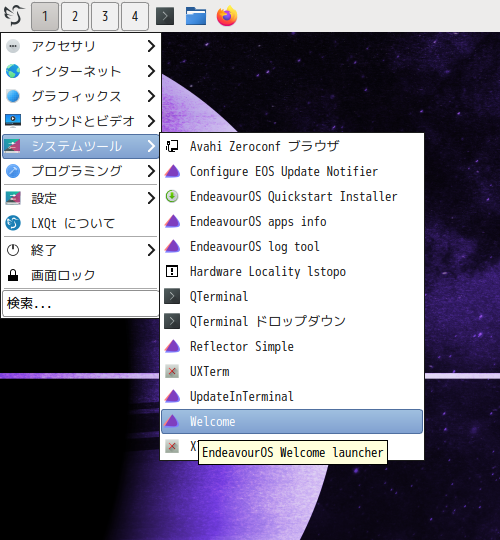Open Configure EOS Update Notifier
This screenshot has height=540, width=500.
click(x=292, y=171)
